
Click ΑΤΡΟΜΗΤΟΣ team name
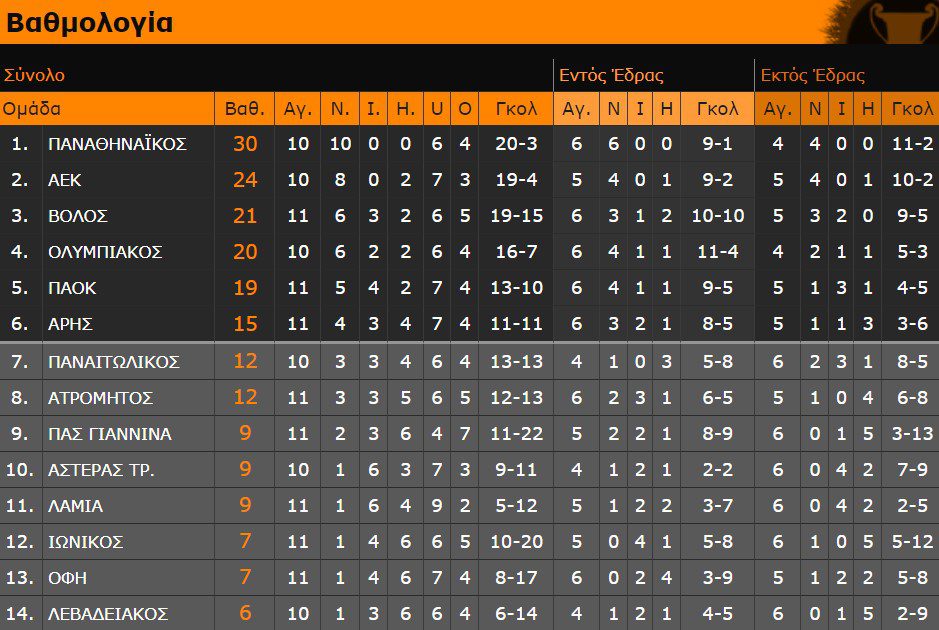pyautogui.click(x=101, y=398)
